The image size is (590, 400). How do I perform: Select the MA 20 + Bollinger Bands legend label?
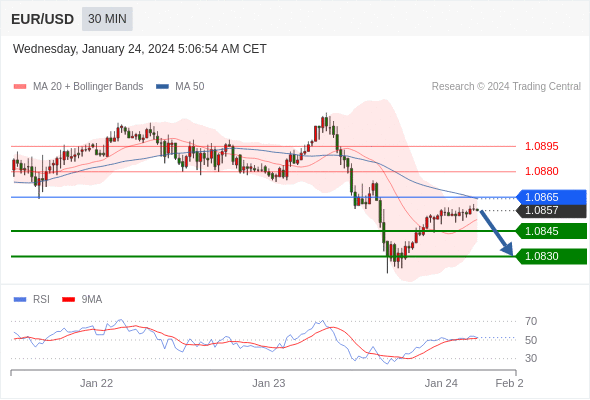click(88, 87)
